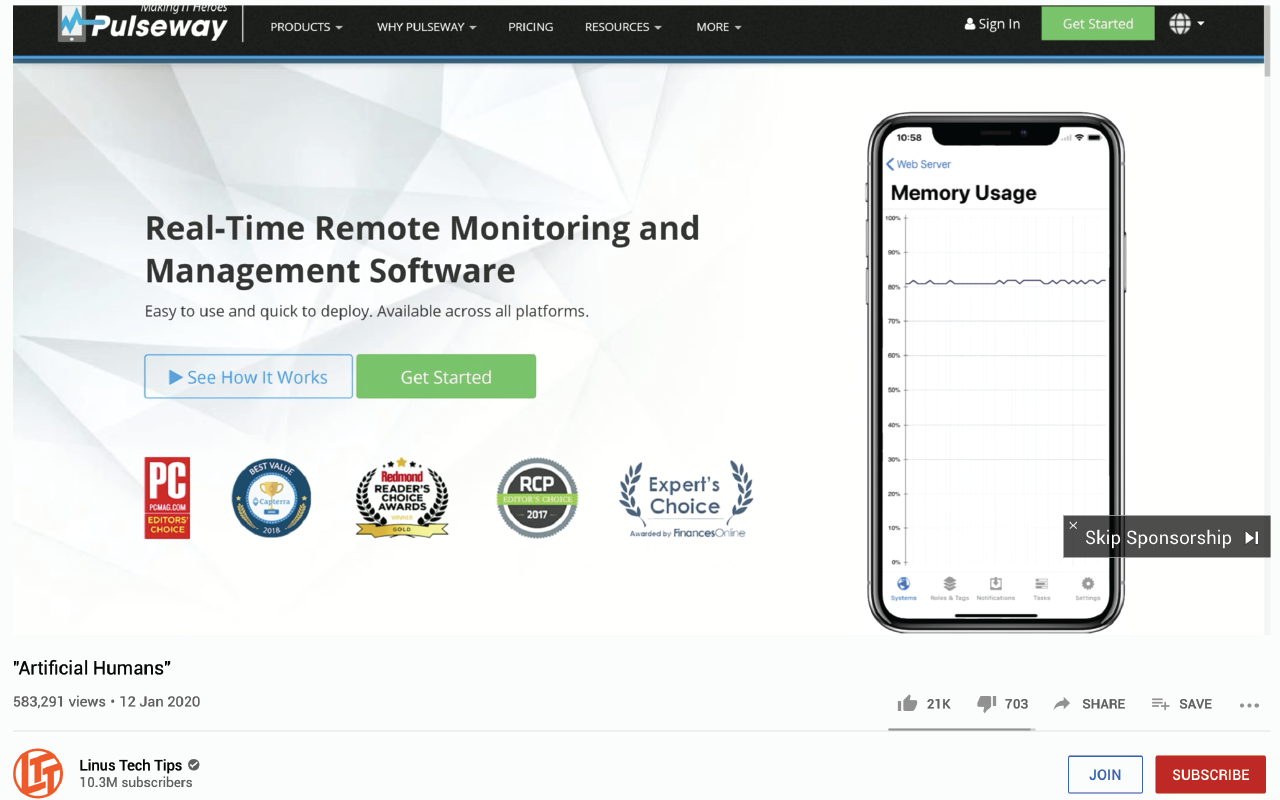1280x800 pixels.
Task: Tap the Notifications icon on the phone
Action: pos(996,588)
